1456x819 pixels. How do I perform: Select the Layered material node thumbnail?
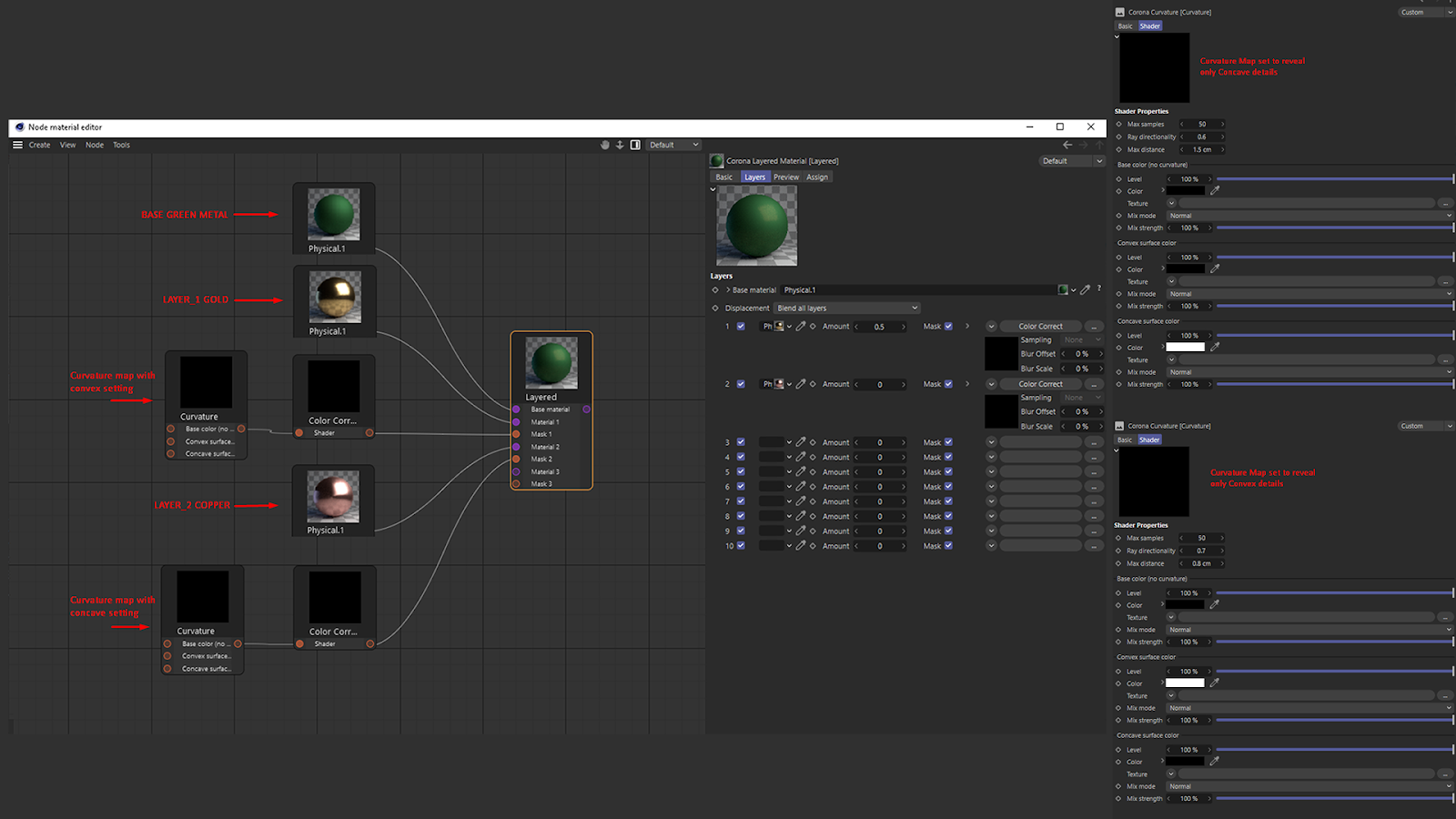[551, 363]
